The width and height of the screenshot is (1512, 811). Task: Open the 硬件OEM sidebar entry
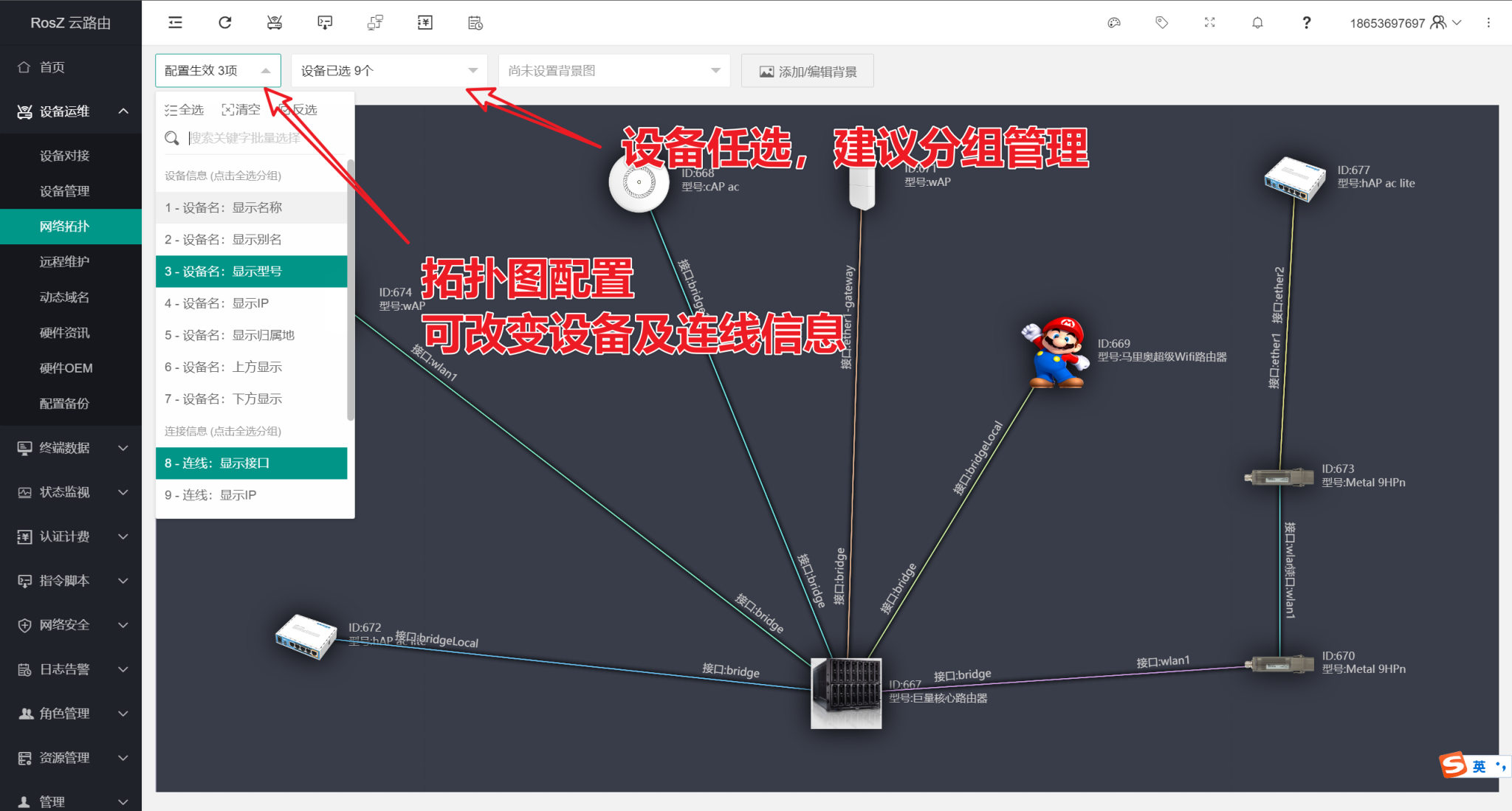tap(65, 367)
